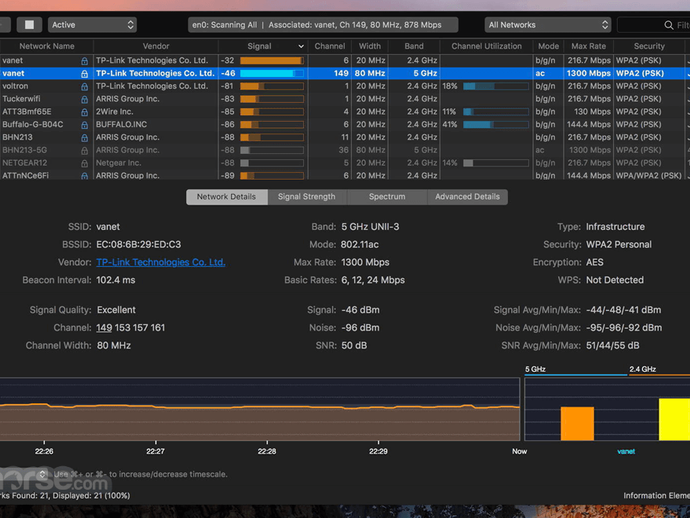Select the ATT3Bmf65E network row
This screenshot has width=690, height=518.
(x=345, y=111)
